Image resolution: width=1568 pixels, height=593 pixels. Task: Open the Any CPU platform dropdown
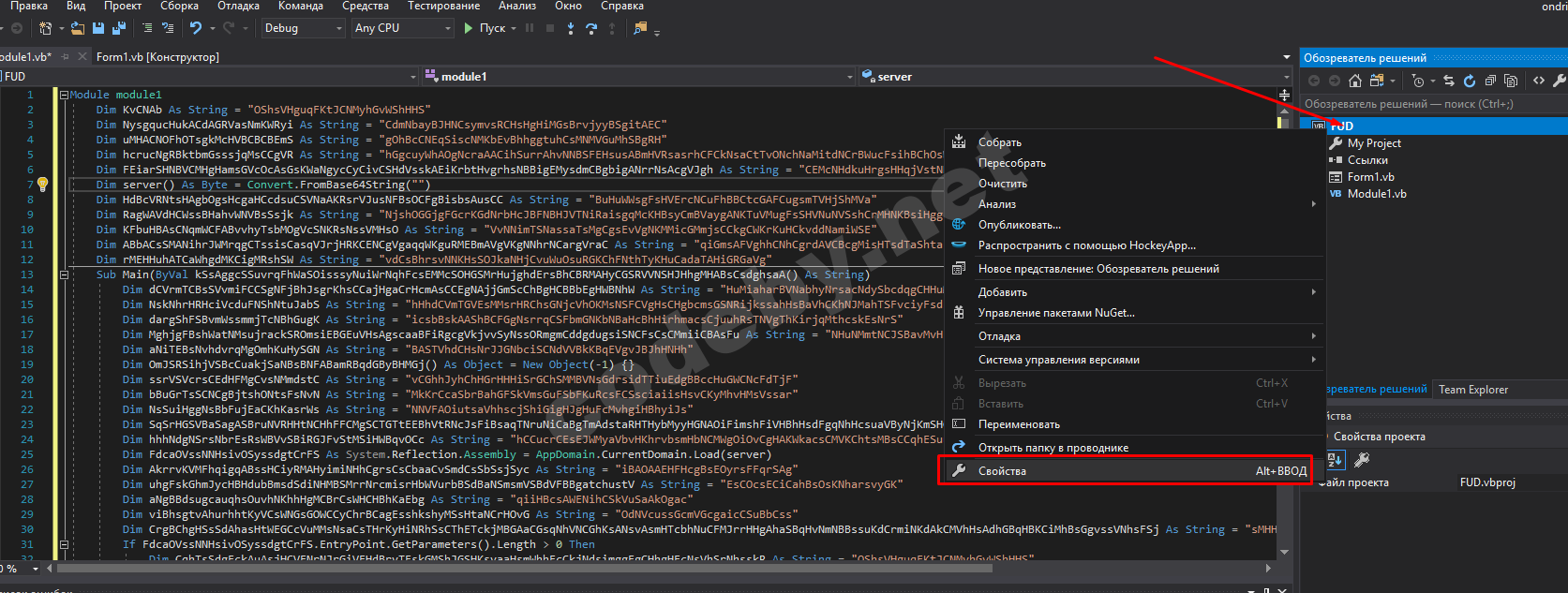pos(403,28)
